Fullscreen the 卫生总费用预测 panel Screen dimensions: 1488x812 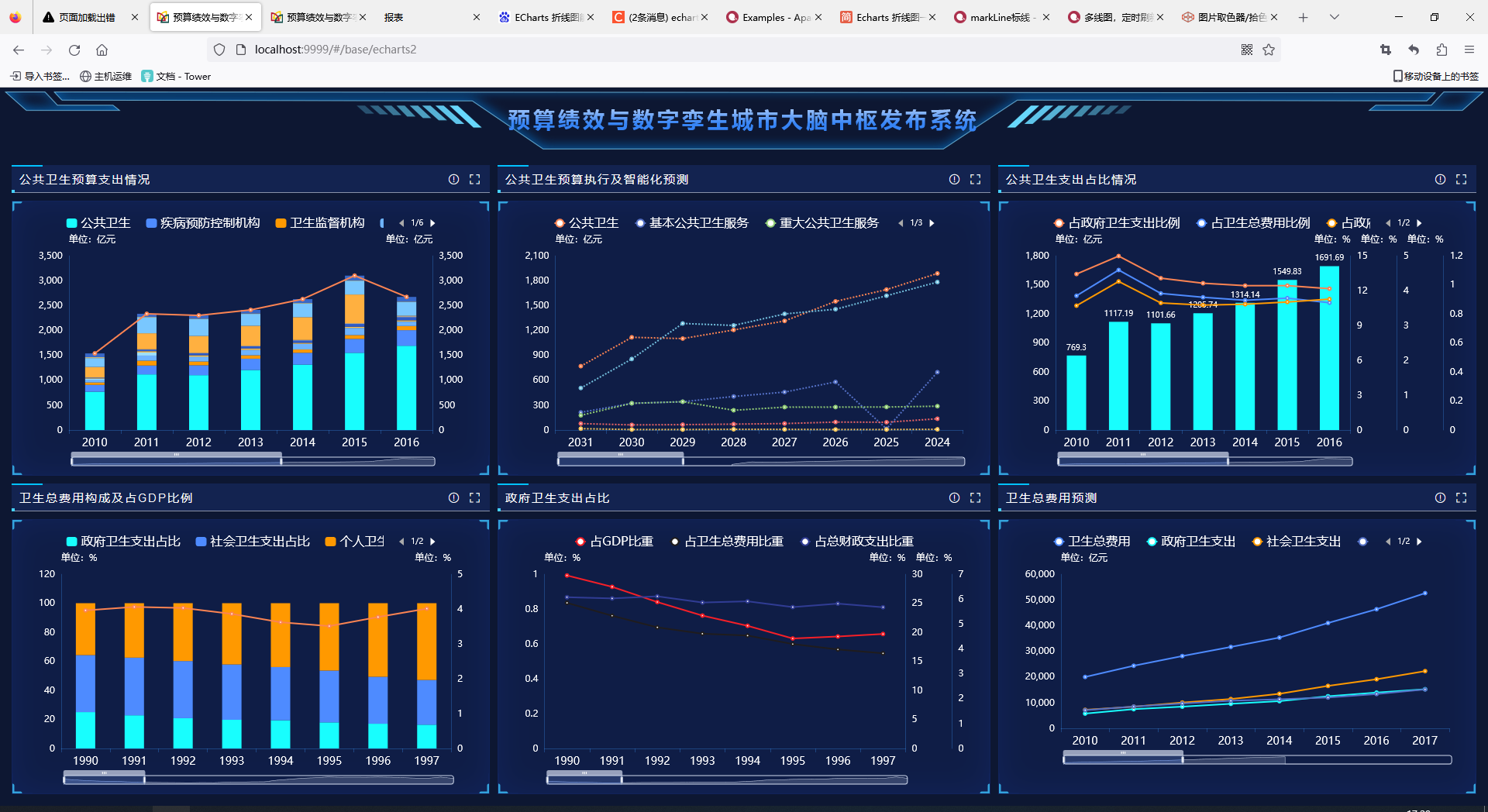(x=1462, y=497)
